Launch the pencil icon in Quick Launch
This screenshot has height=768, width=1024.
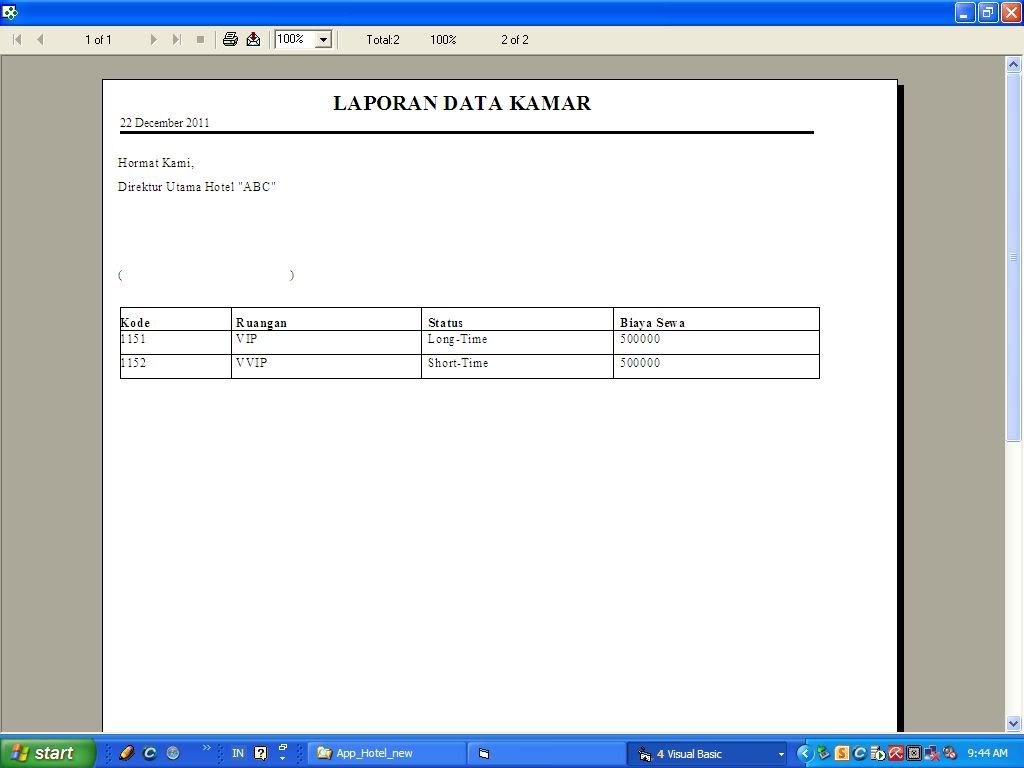(127, 753)
